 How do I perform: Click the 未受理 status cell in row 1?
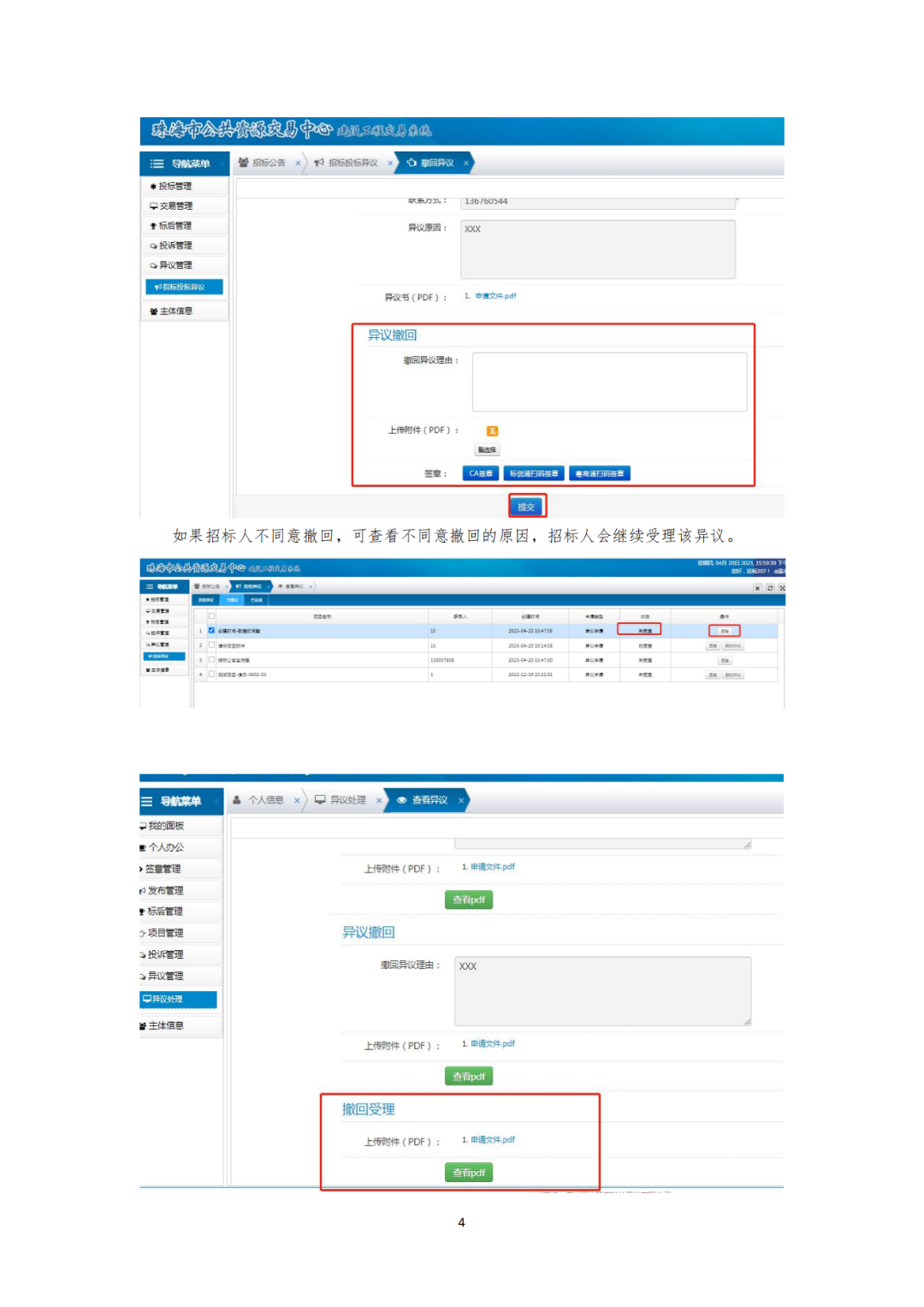pyautogui.click(x=645, y=631)
